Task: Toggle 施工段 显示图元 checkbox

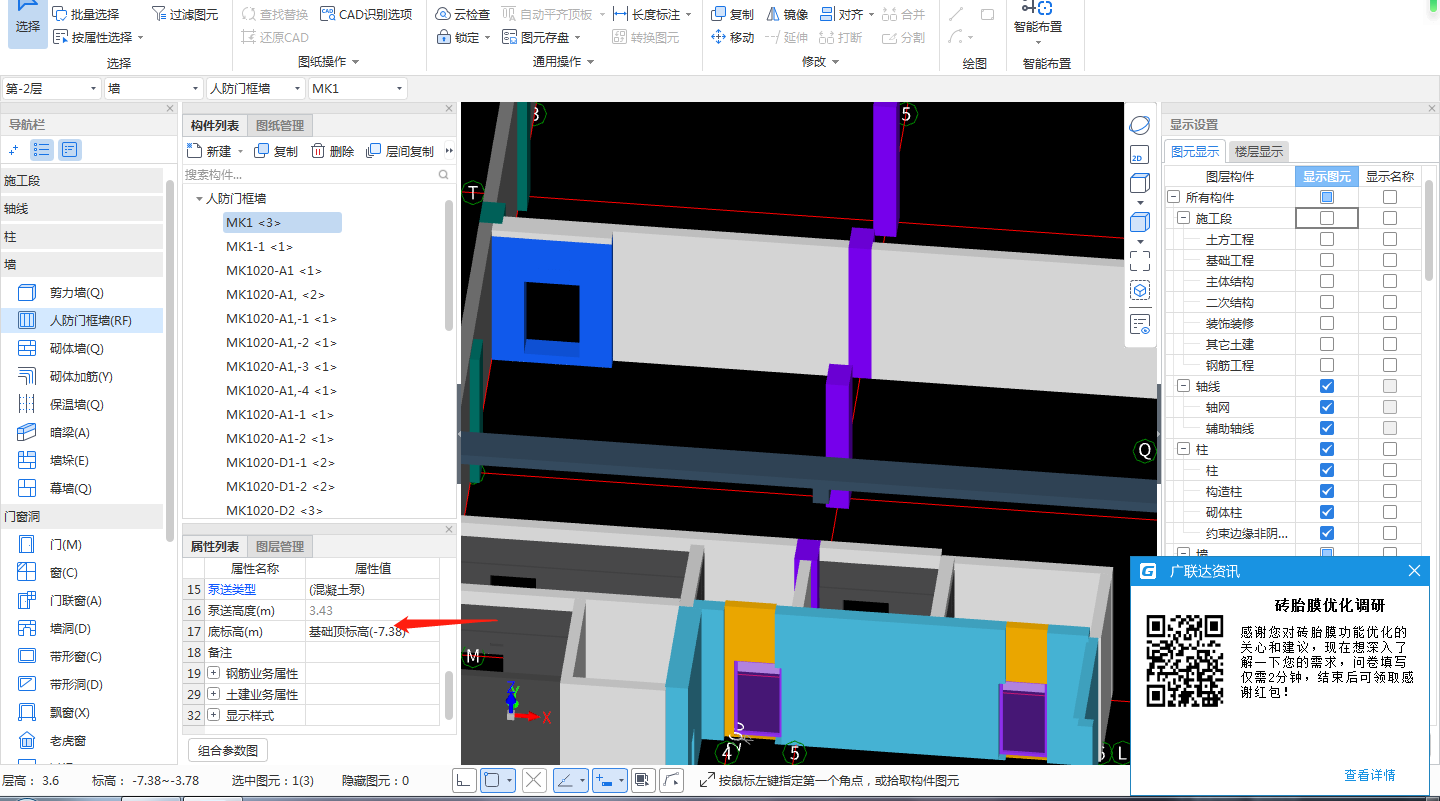Action: [x=1327, y=218]
